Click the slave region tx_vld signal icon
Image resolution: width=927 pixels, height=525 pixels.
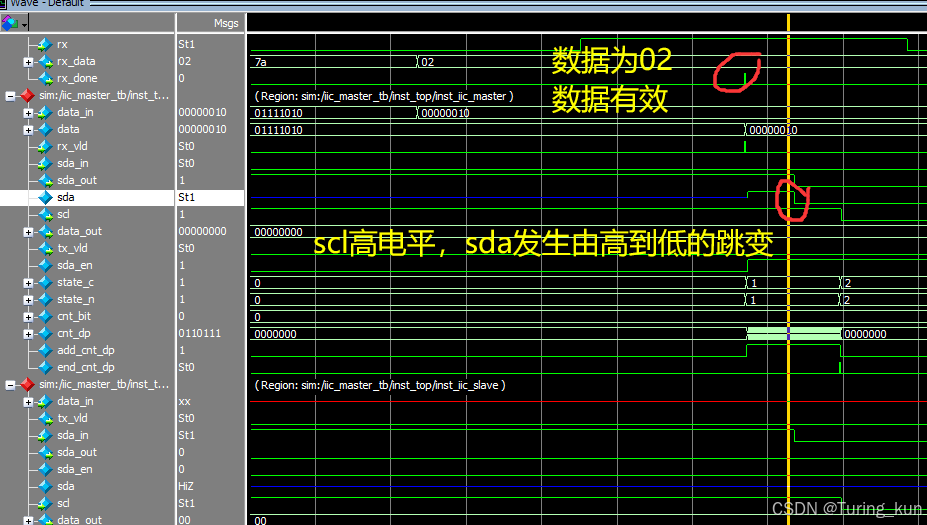[45, 419]
